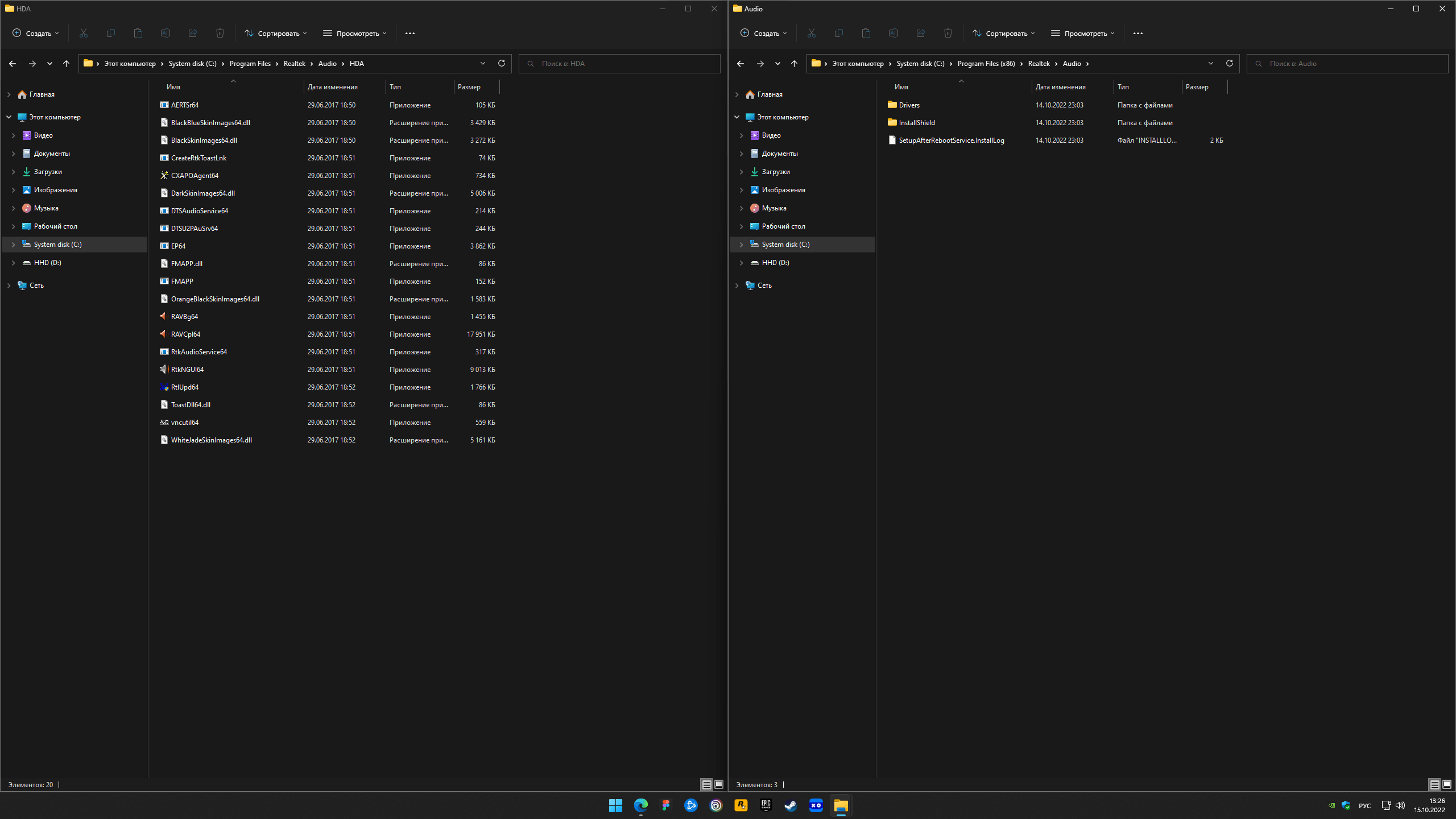
Task: Switch Audio window to details view
Action: [x=1434, y=784]
